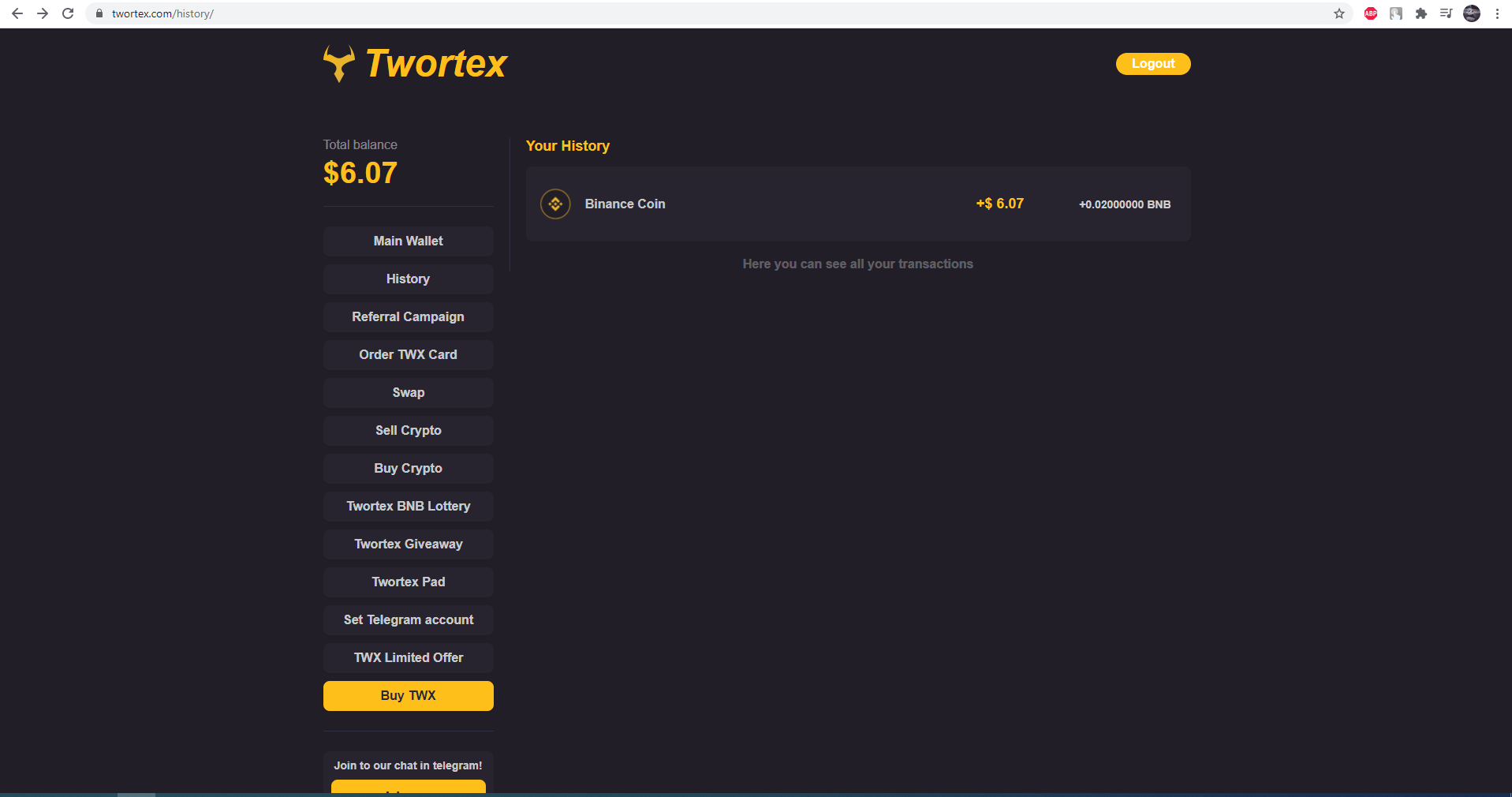Go forward with the browser forward arrow

[43, 13]
